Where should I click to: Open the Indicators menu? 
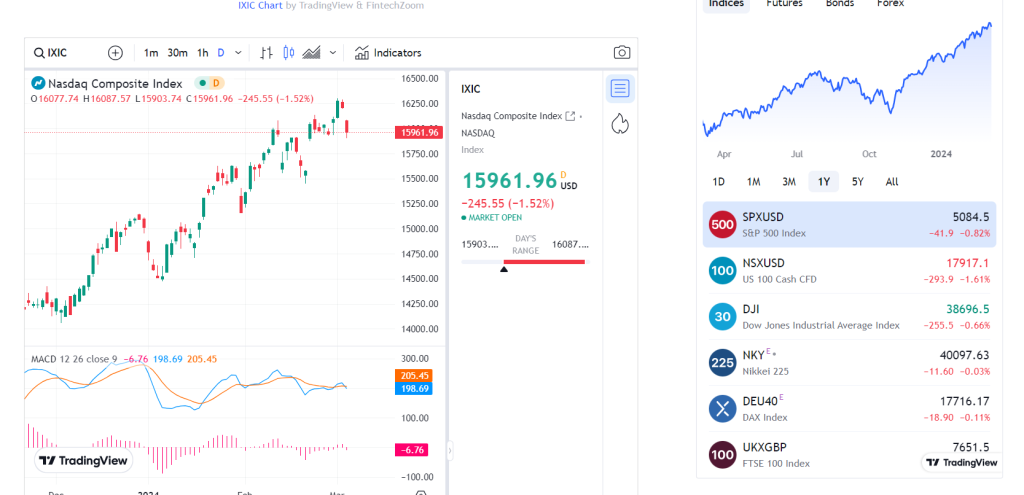click(x=388, y=53)
